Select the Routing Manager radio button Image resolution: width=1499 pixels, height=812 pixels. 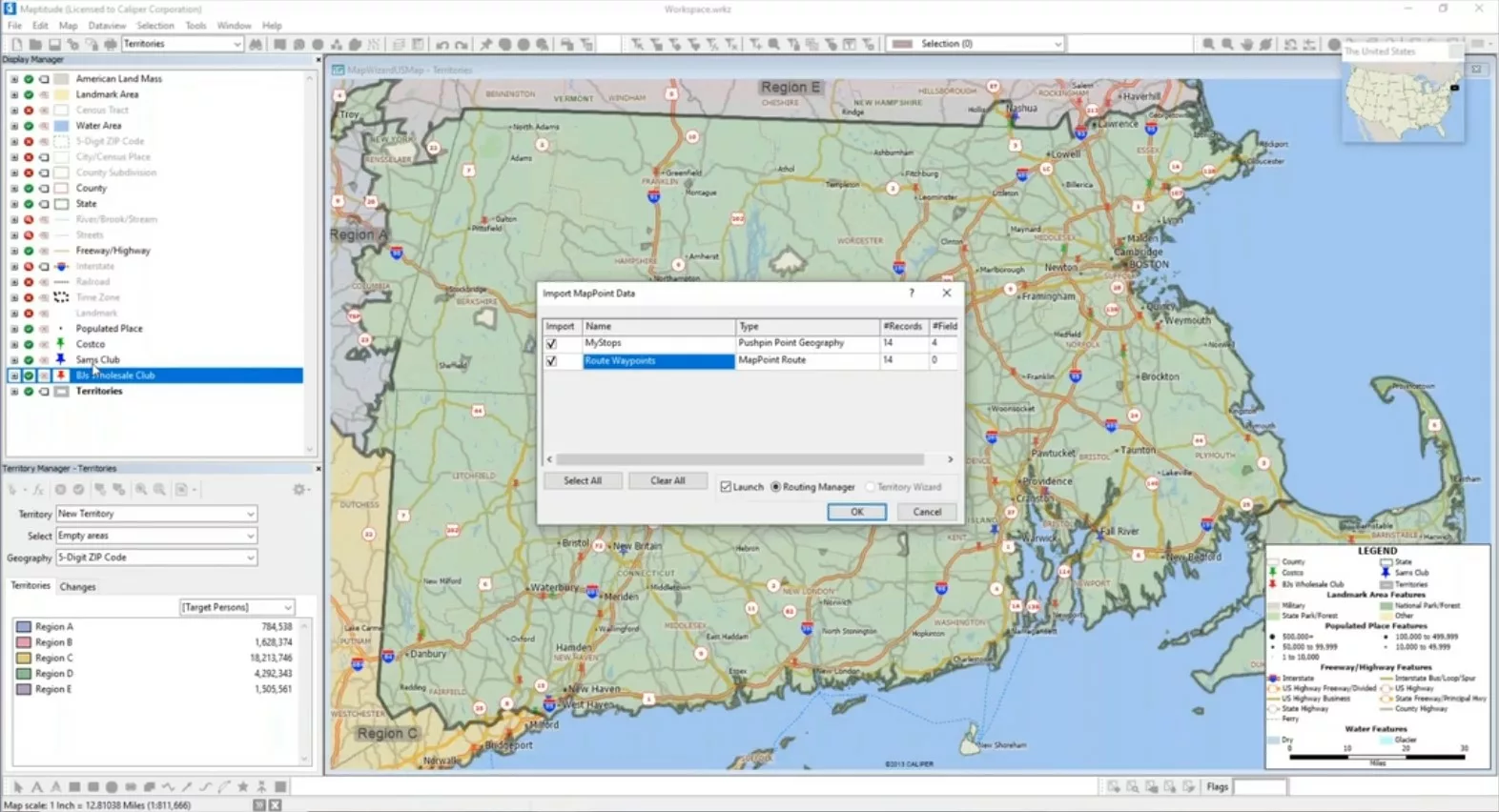point(776,487)
